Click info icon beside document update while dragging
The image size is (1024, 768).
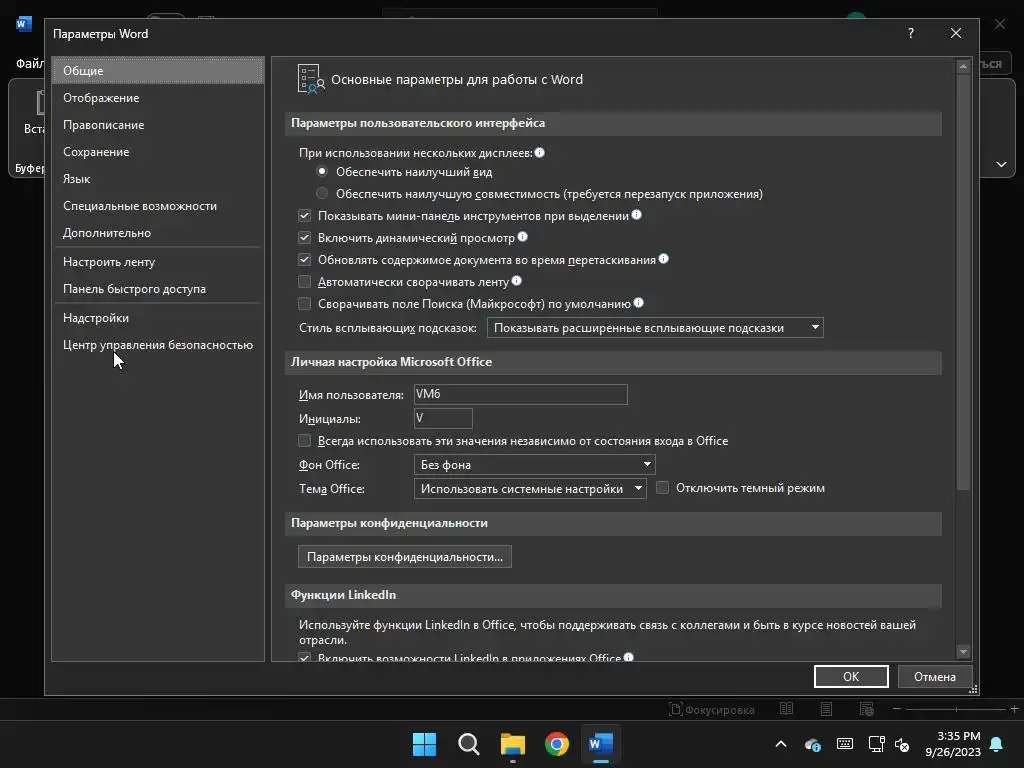click(x=664, y=259)
